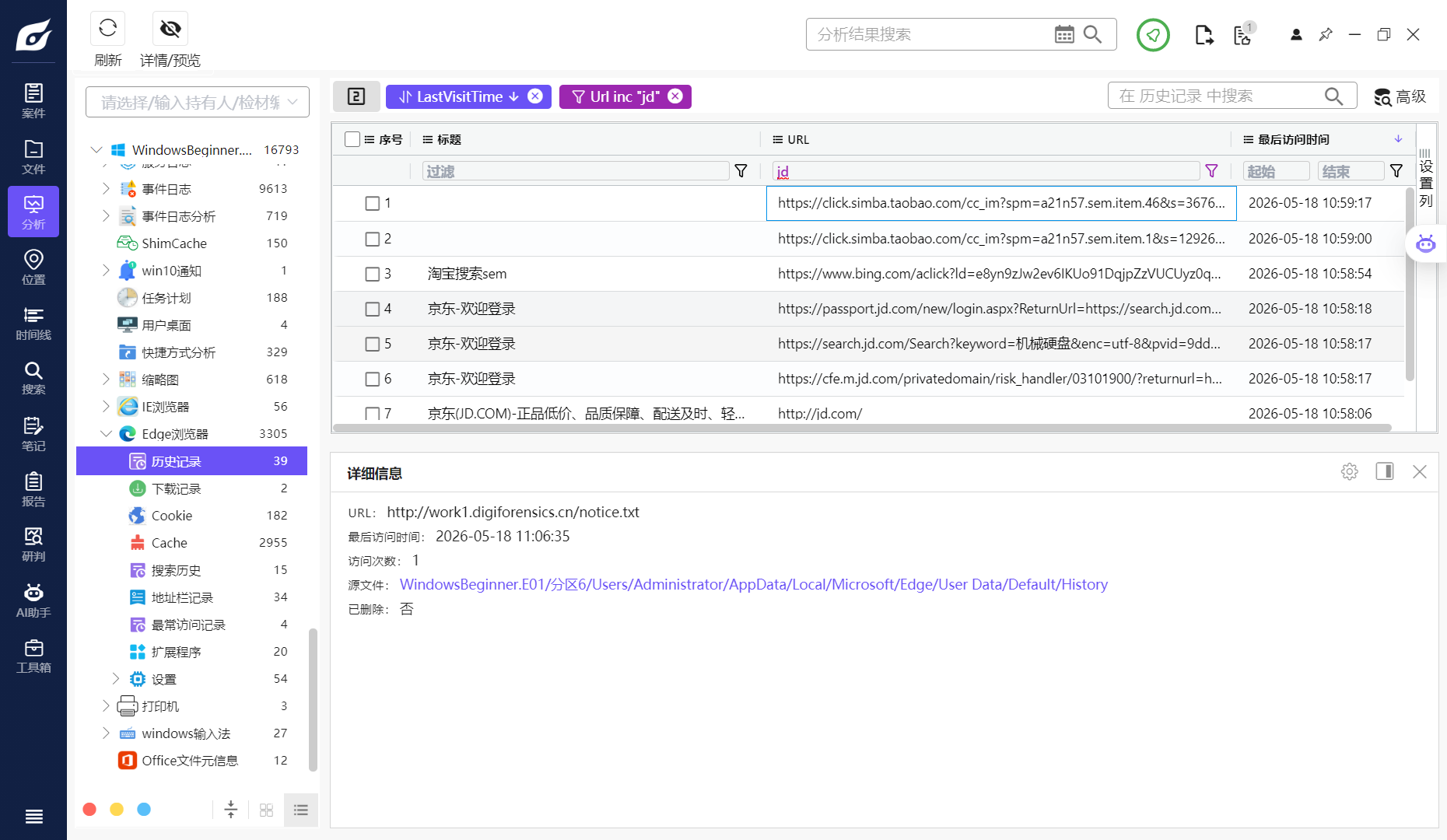The height and width of the screenshot is (840, 1447).
Task: Click the last-visit-time column filter funnel
Action: 1396,171
